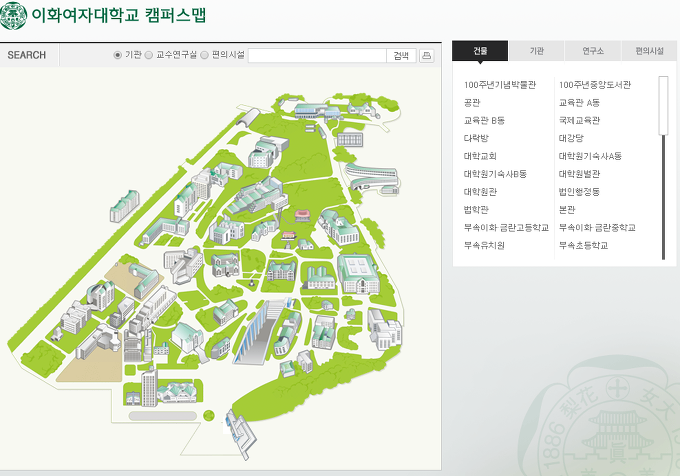Screen dimensions: 680x476
Task: Pick 대학원관 from the building list
Action: point(480,192)
